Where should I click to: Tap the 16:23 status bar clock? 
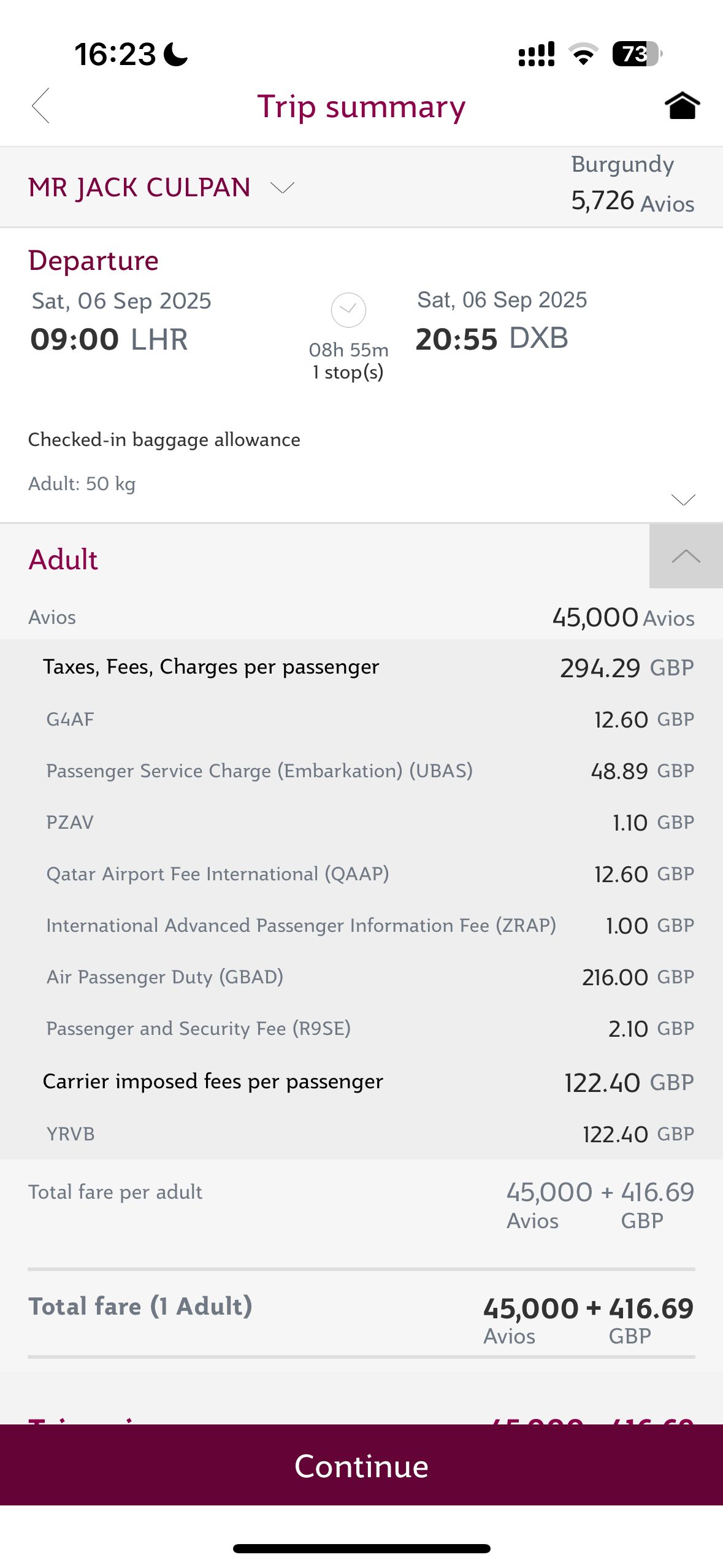click(x=115, y=54)
